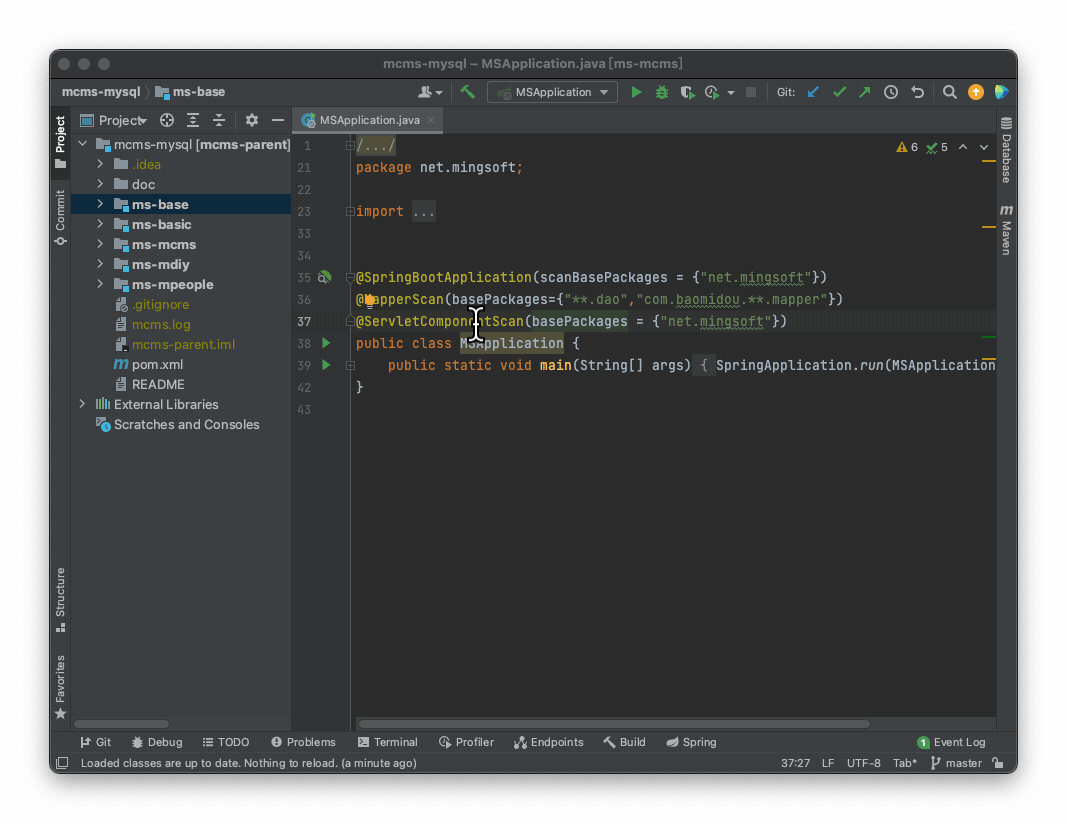Image resolution: width=1067 pixels, height=823 pixels.
Task: Select pom.xml in the project tree
Action: pos(157,364)
